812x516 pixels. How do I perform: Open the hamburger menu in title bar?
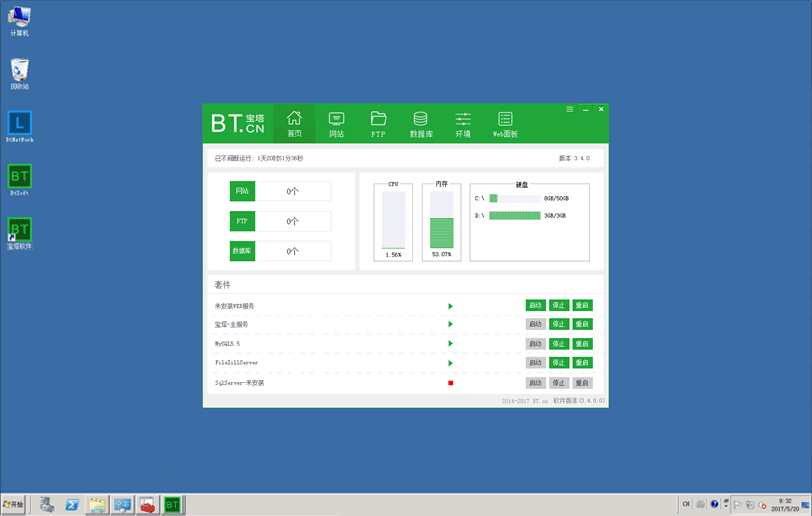click(x=570, y=109)
